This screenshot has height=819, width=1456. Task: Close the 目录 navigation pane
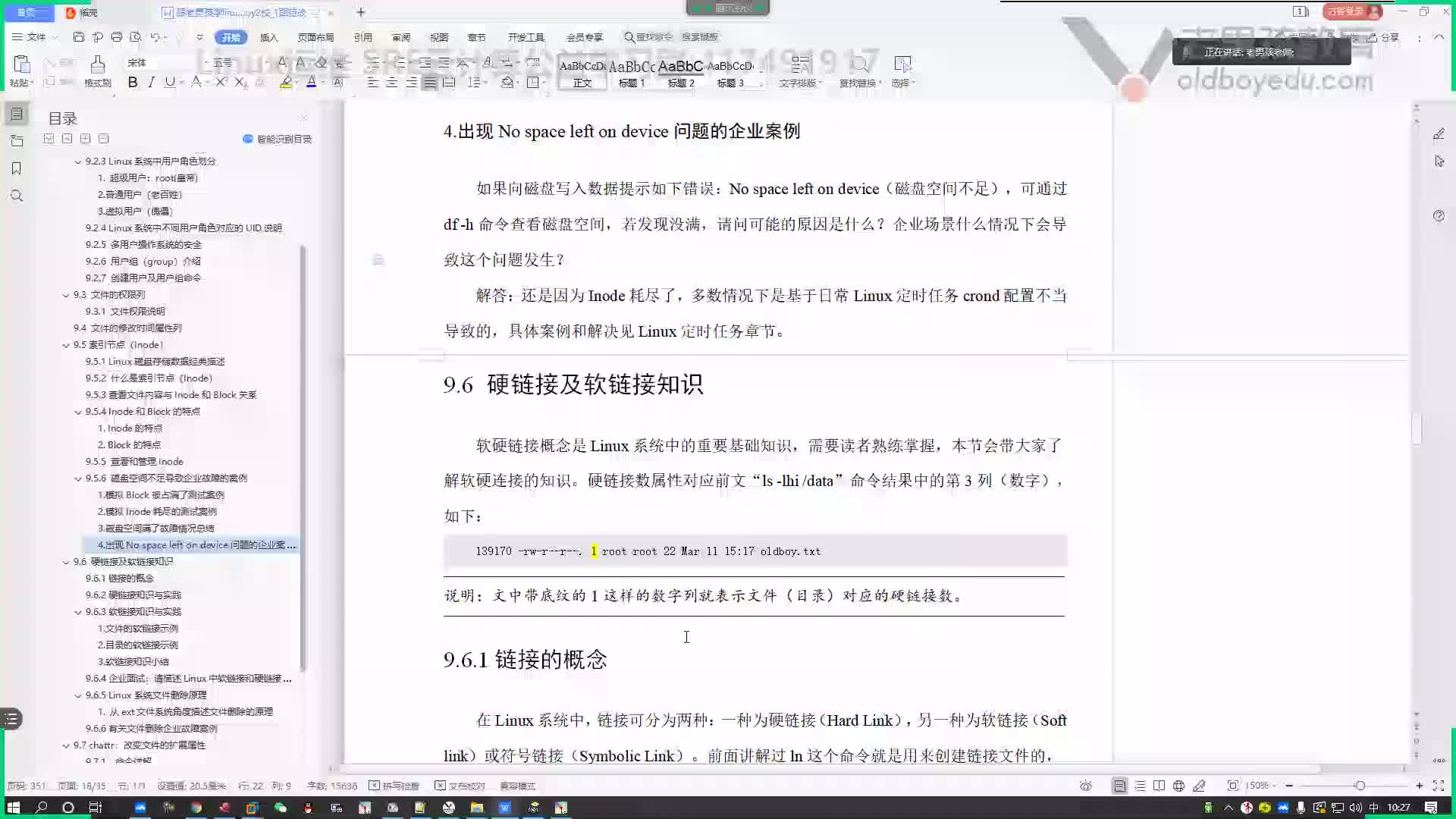pos(304,118)
